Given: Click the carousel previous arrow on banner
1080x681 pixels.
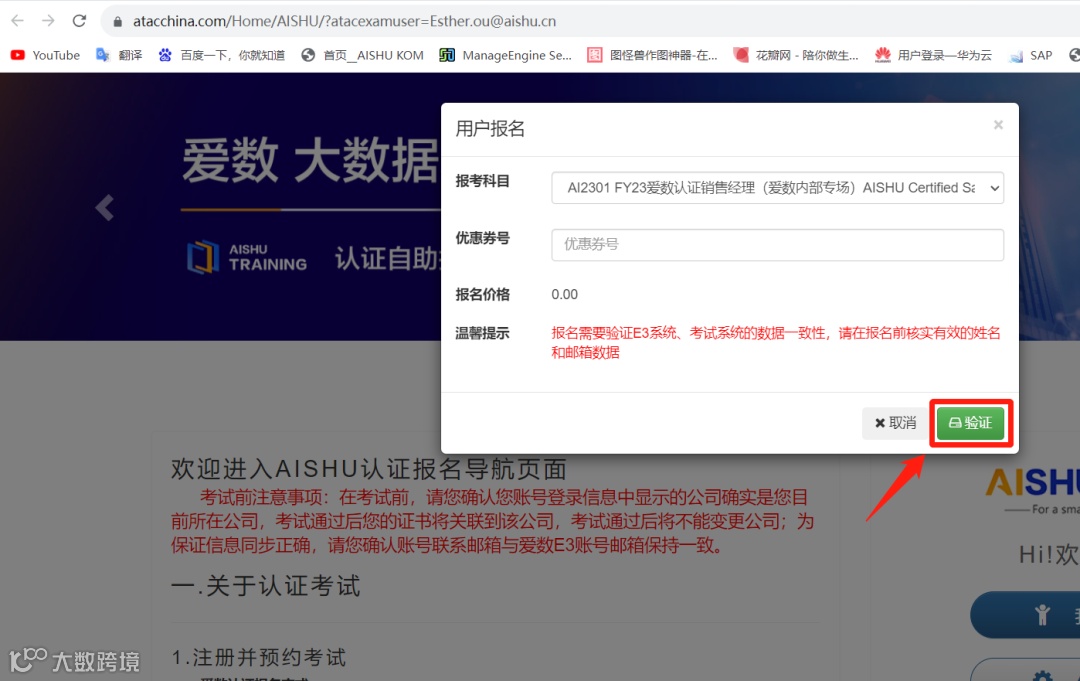Looking at the screenshot, I should tap(105, 207).
